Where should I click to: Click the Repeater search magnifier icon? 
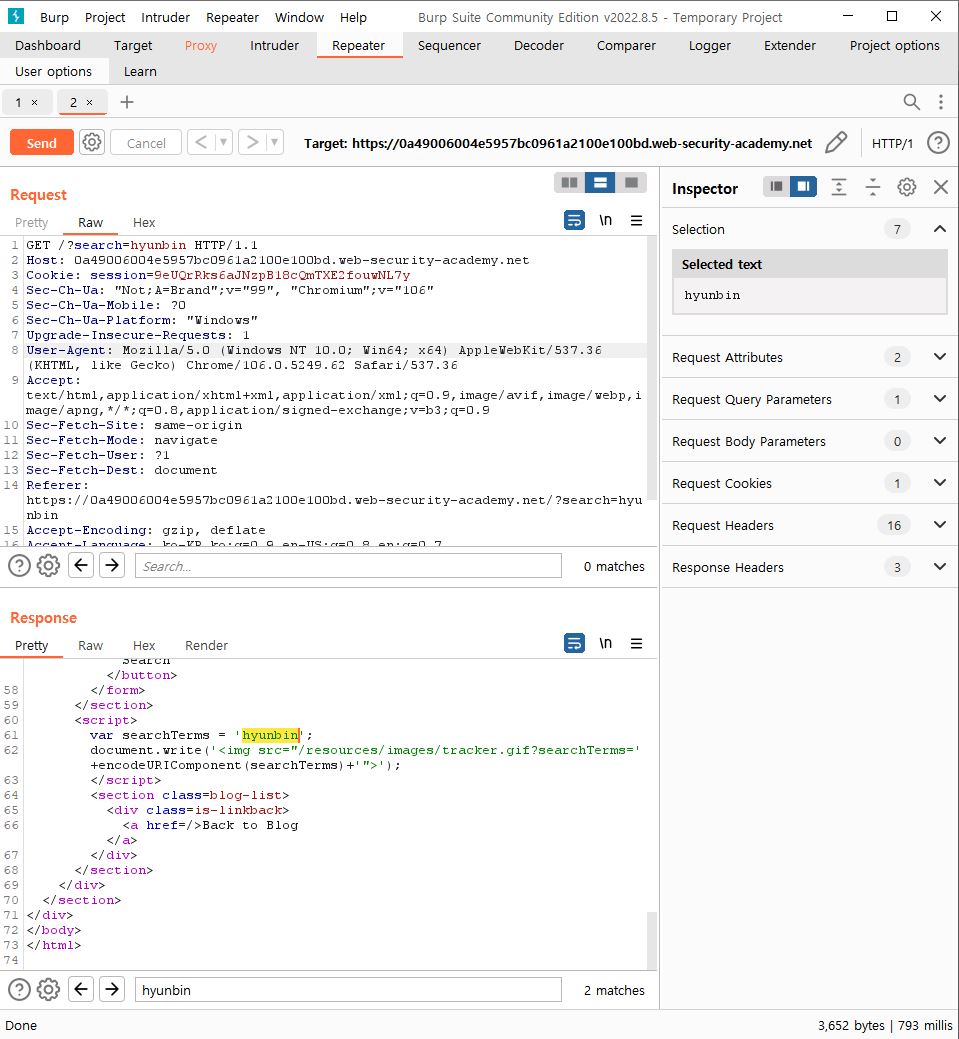pos(911,102)
